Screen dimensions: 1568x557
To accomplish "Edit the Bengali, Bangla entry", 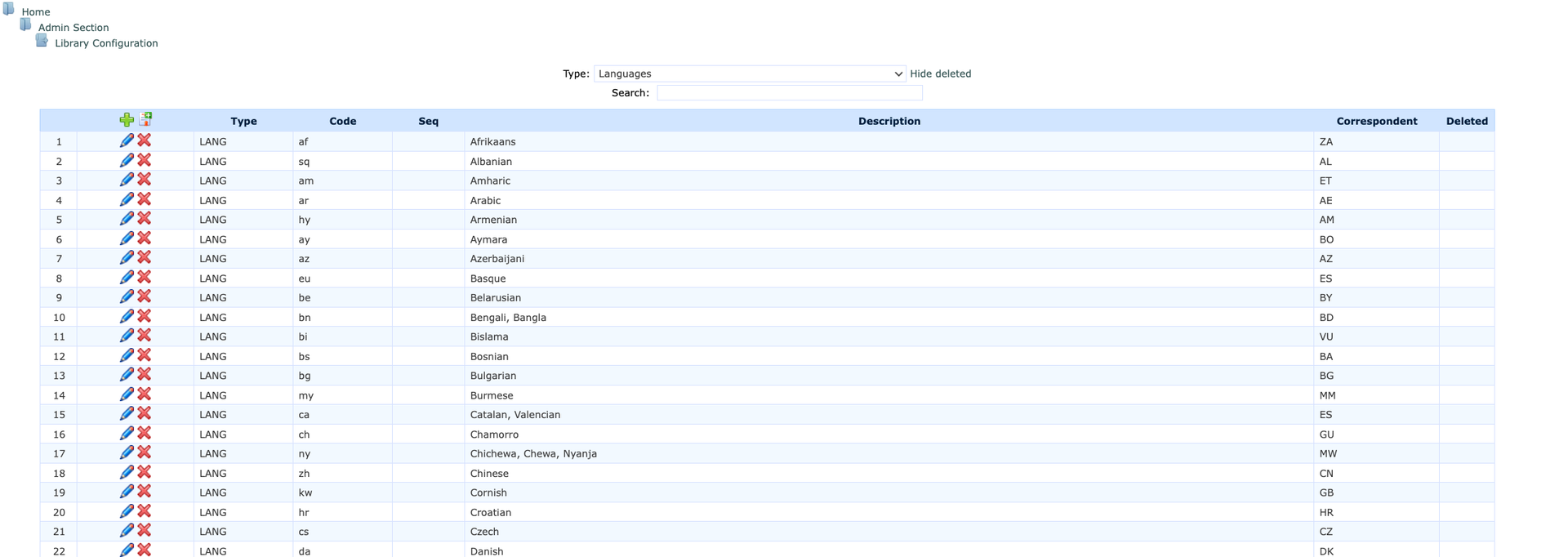I will (x=127, y=317).
